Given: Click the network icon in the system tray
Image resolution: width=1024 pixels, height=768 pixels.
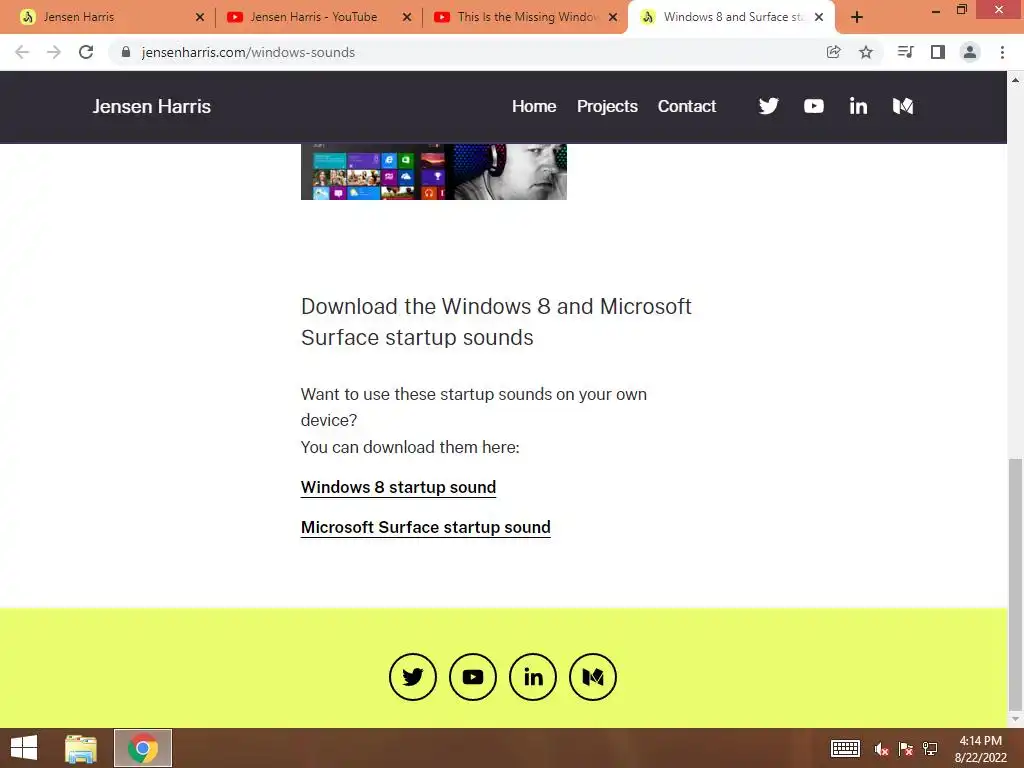Looking at the screenshot, I should tap(930, 749).
